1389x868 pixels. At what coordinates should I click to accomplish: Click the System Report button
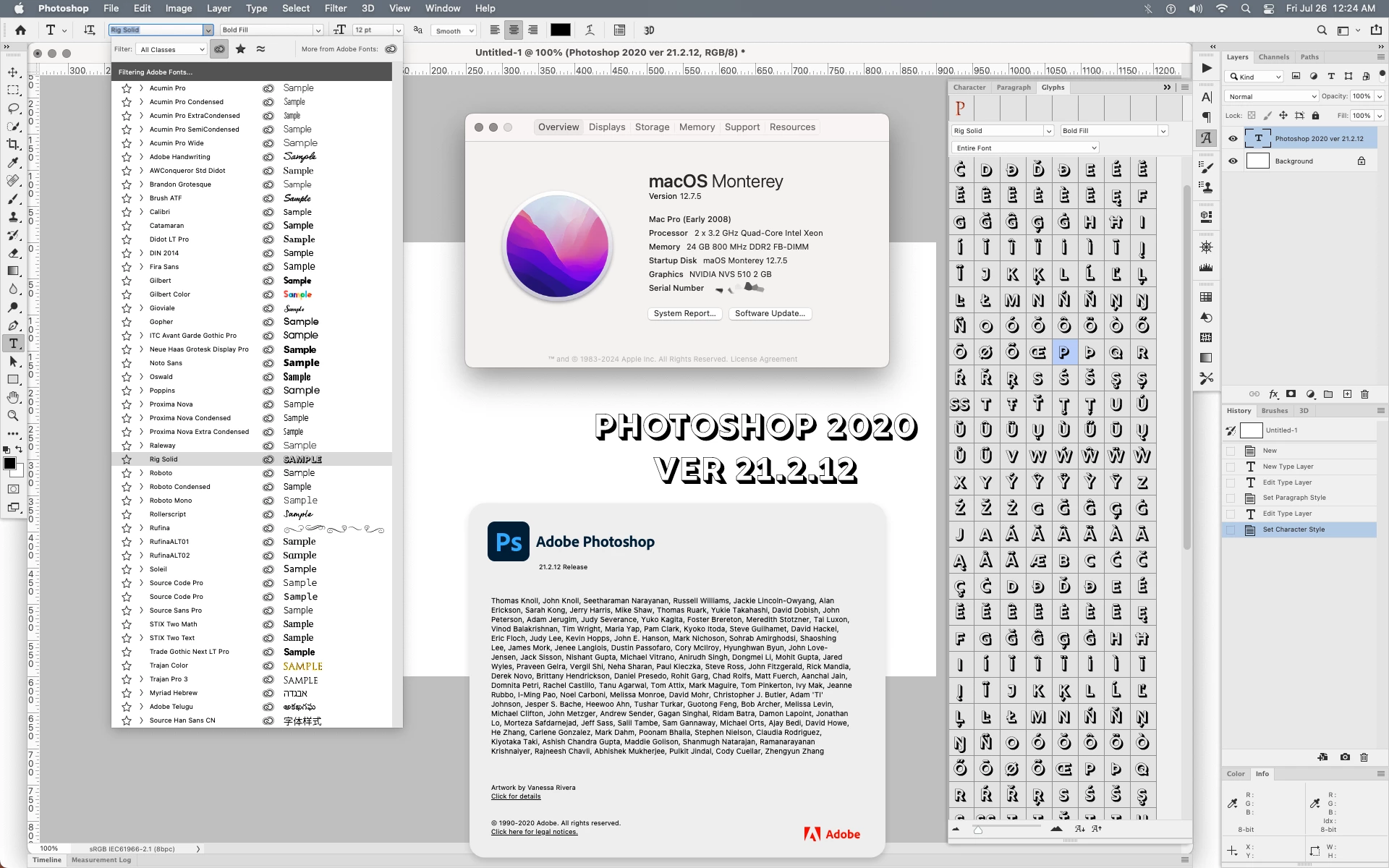click(x=684, y=313)
